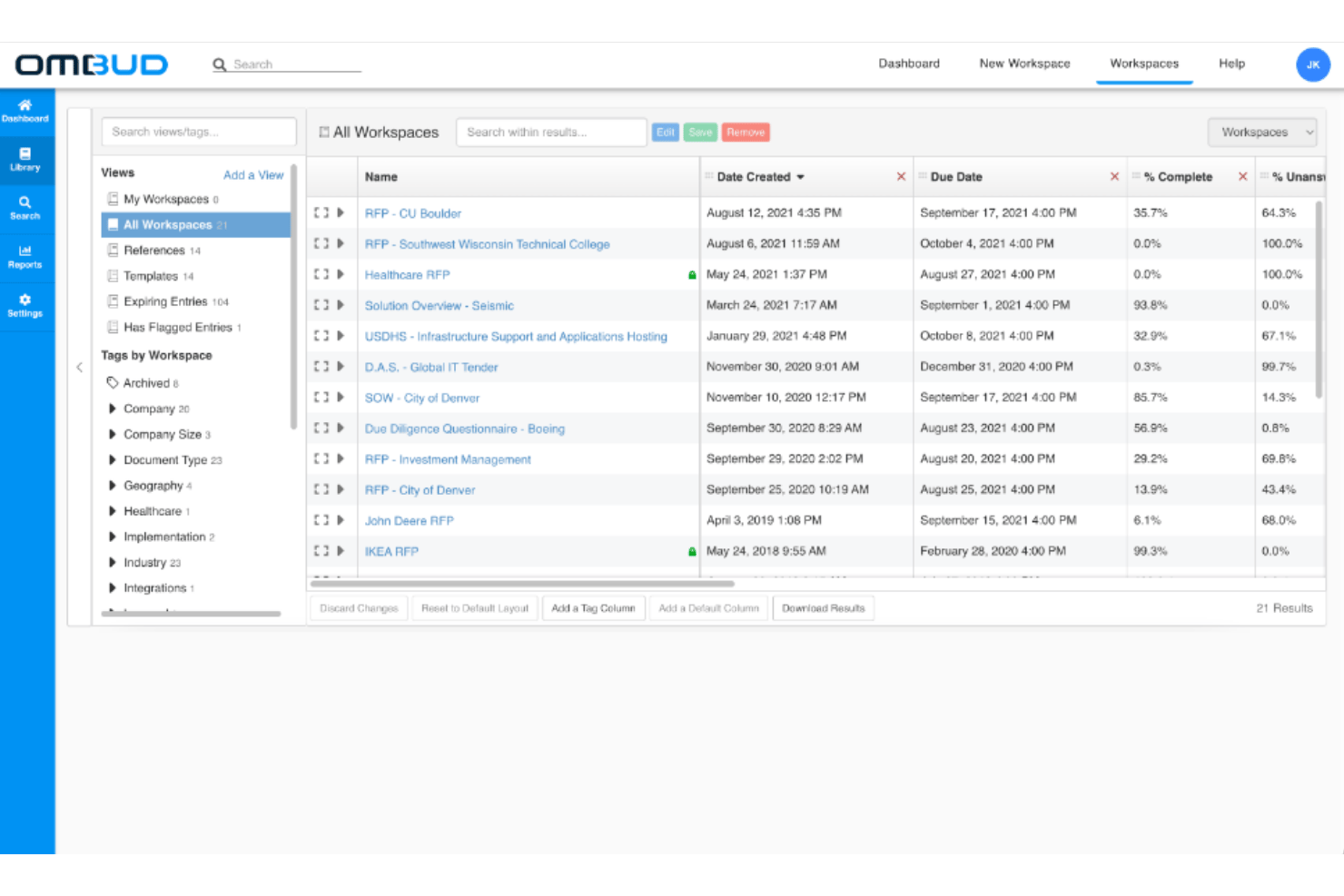Image resolution: width=1344 pixels, height=896 pixels.
Task: Go to Dashboard in top navigation
Action: pos(909,64)
